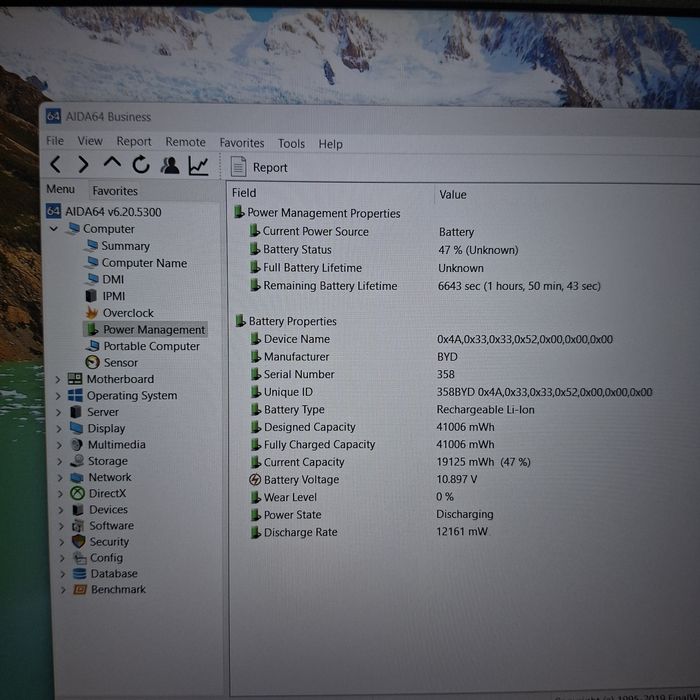700x700 pixels.
Task: Click the Back navigation arrow
Action: [x=55, y=164]
